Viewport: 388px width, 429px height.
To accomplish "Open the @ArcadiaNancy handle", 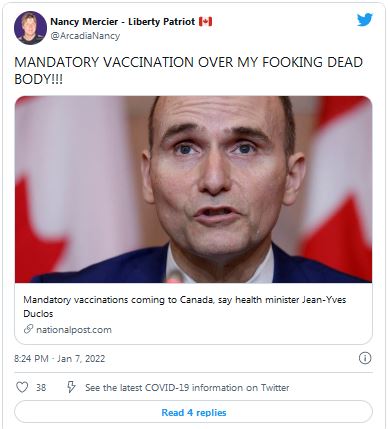I will coord(85,36).
